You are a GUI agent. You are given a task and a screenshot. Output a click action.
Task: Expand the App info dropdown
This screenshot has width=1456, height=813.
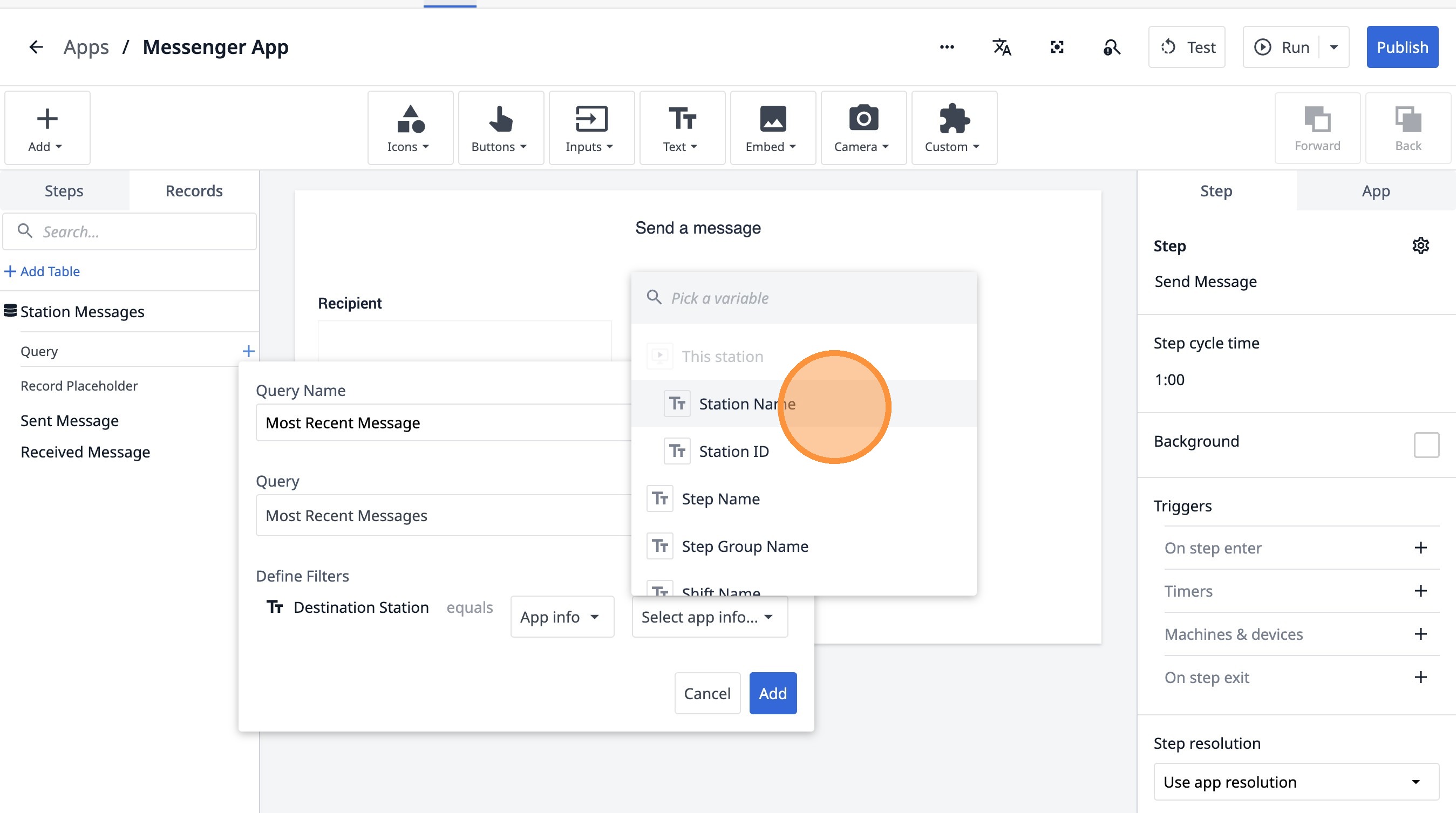(x=561, y=617)
